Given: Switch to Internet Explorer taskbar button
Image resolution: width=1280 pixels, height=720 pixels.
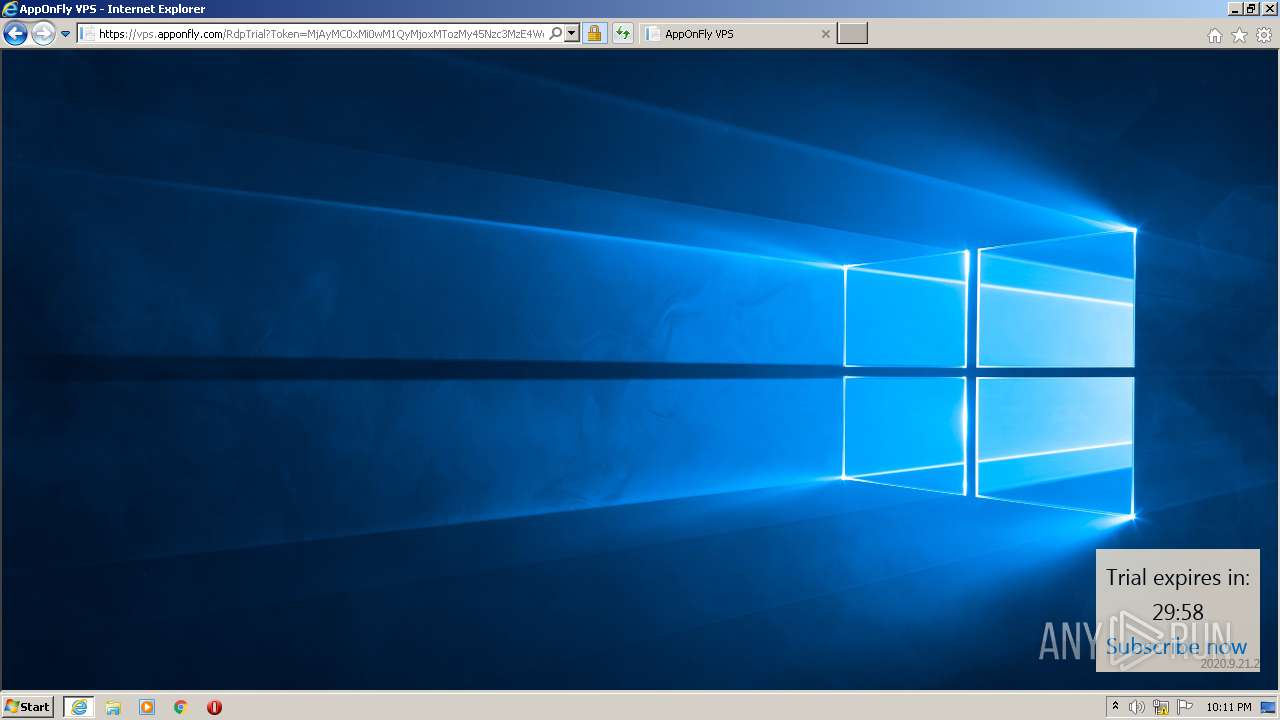Looking at the screenshot, I should [79, 707].
